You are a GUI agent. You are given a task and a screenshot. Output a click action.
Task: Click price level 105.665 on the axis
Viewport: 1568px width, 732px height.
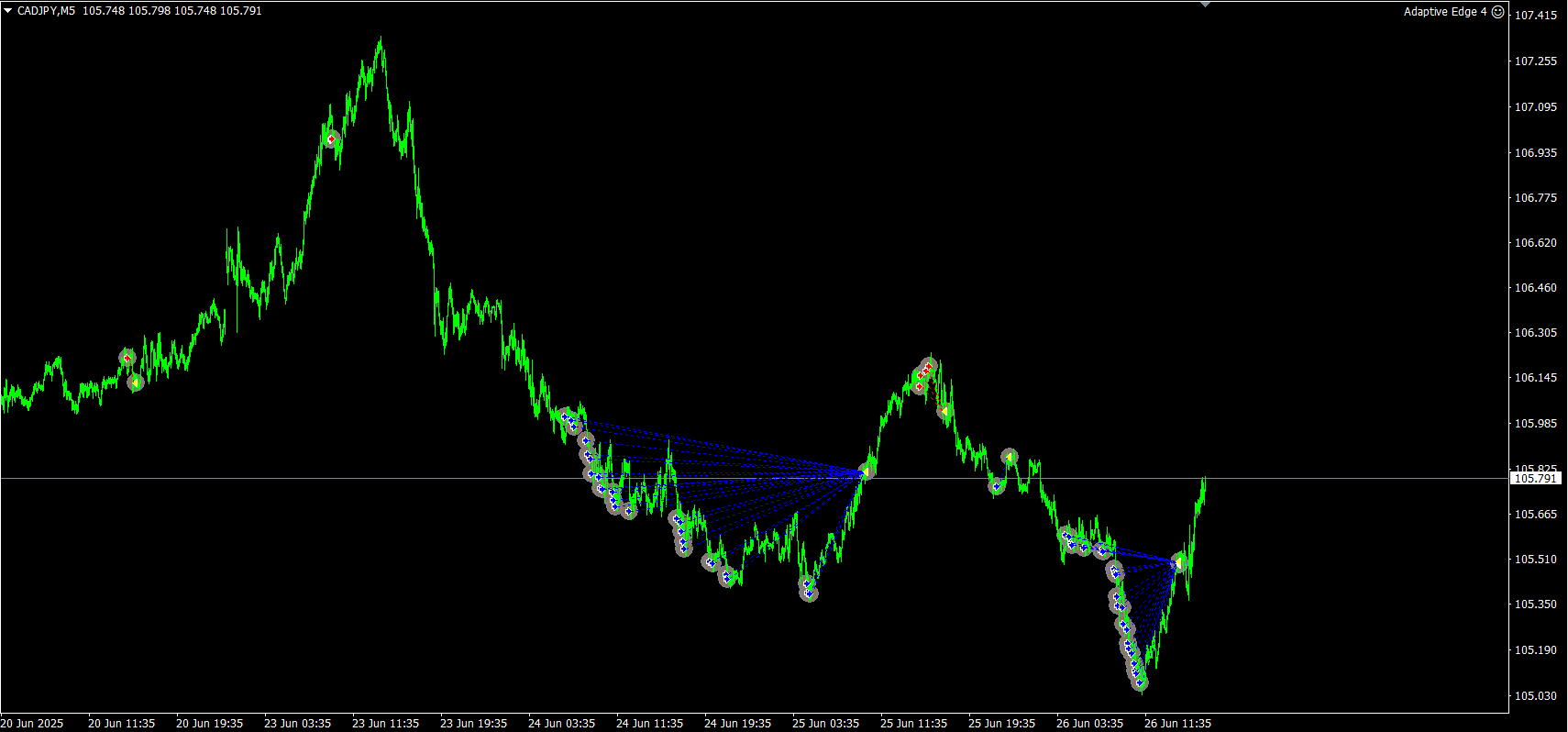pos(1535,515)
